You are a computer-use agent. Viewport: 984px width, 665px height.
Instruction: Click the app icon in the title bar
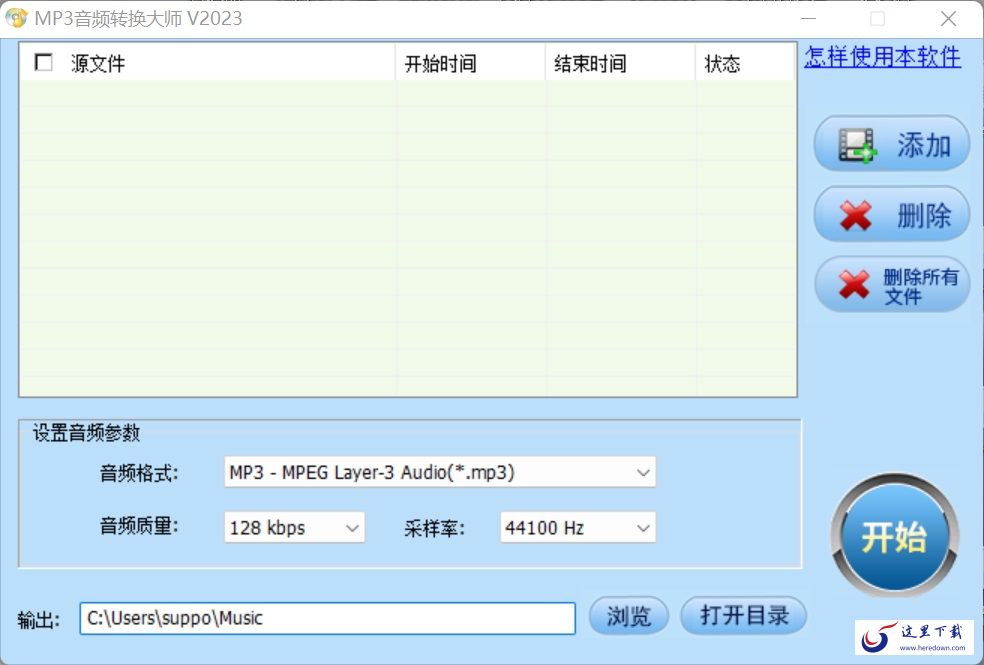point(17,18)
